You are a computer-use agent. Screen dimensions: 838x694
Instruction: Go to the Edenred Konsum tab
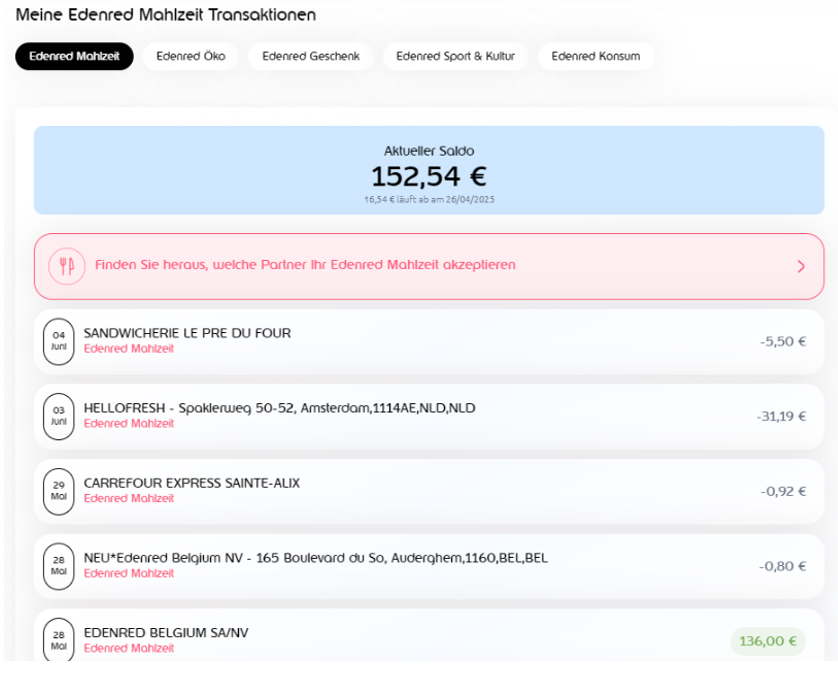(595, 56)
